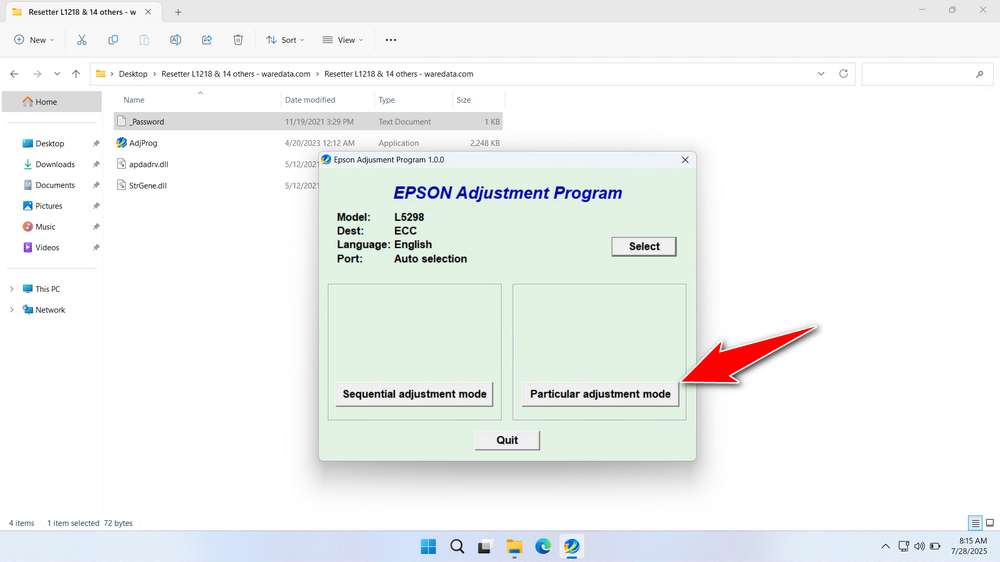Image resolution: width=1000 pixels, height=562 pixels.
Task: Click the battery tray icon
Action: 935,546
